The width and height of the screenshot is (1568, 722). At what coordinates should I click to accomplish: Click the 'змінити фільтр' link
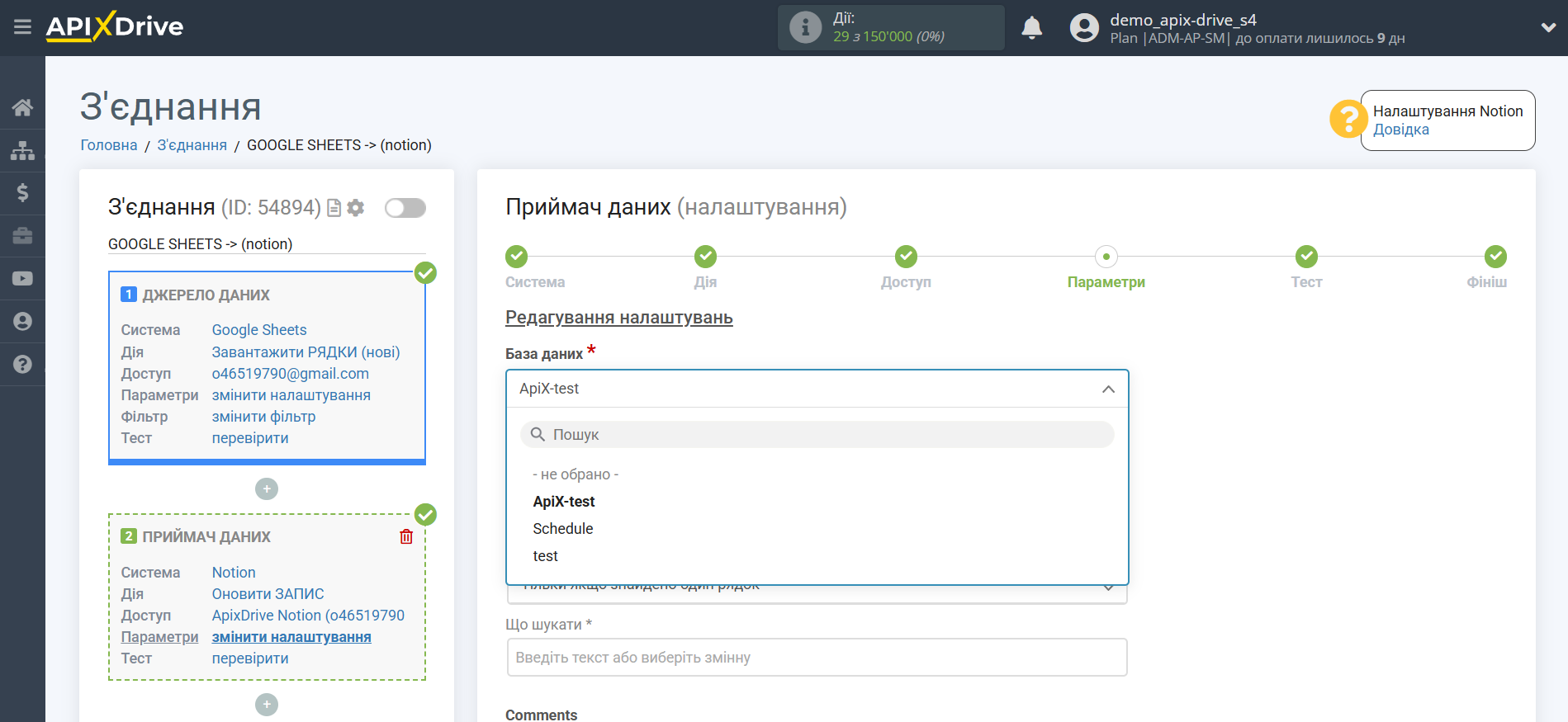coord(263,417)
